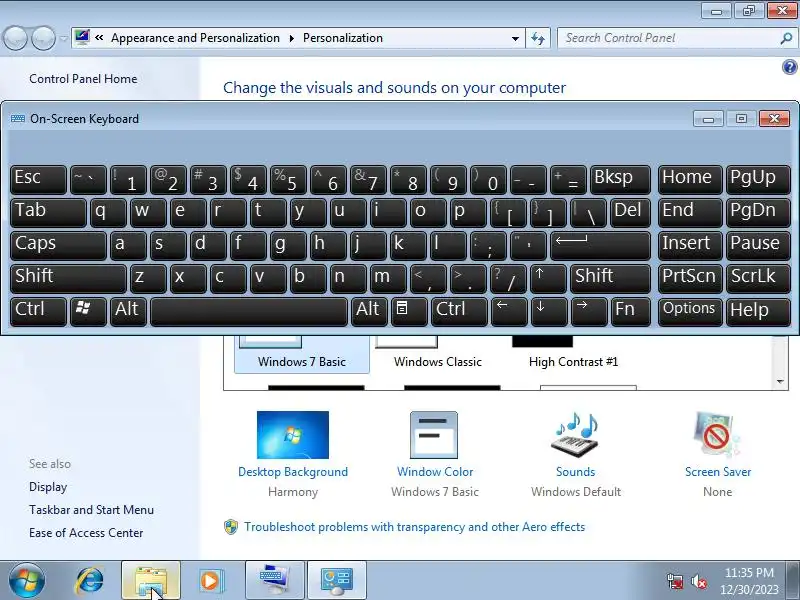The height and width of the screenshot is (600, 800).
Task: Click the Bksp key
Action: [620, 180]
